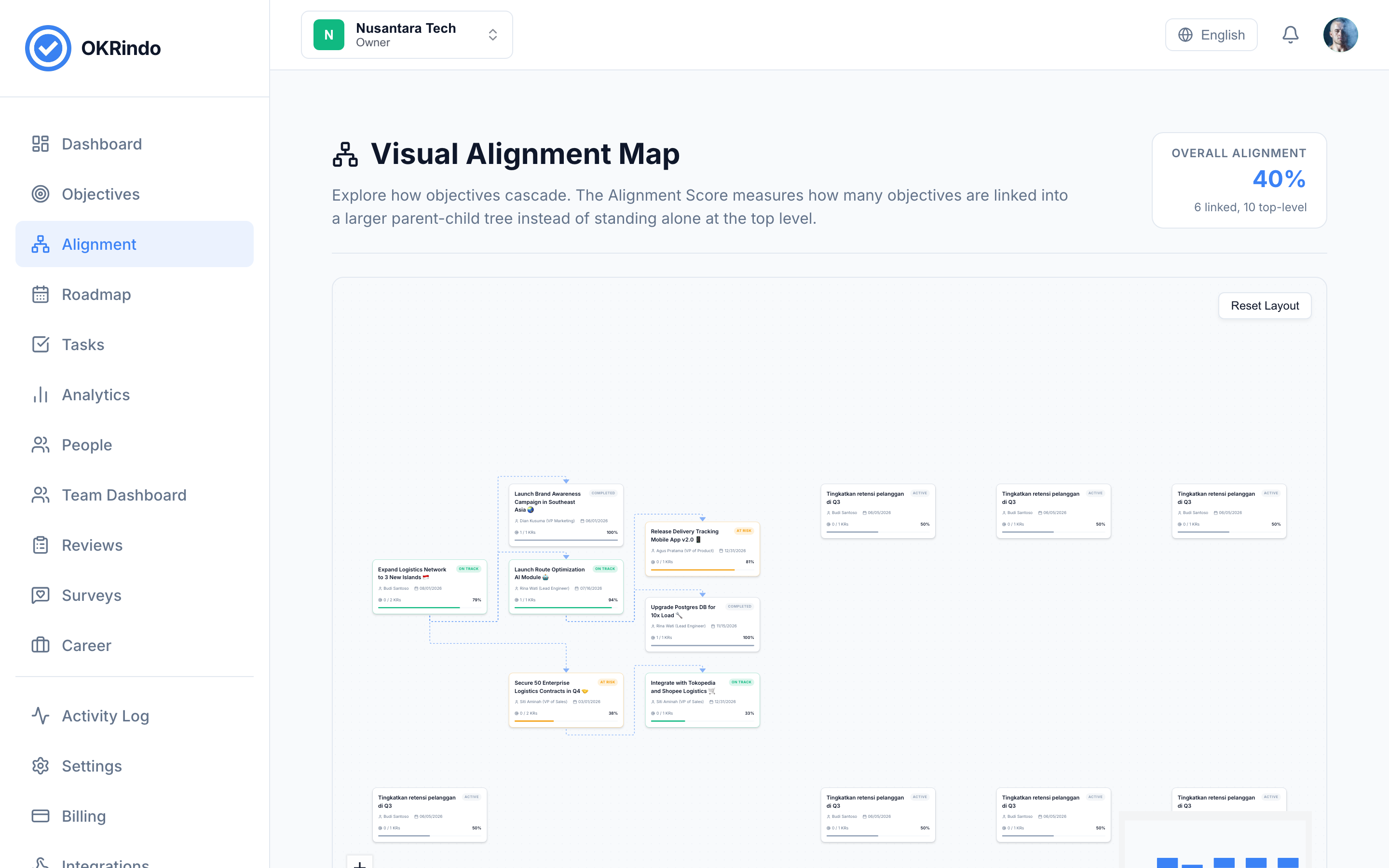Click the Team Dashboard users icon

pyautogui.click(x=40, y=495)
